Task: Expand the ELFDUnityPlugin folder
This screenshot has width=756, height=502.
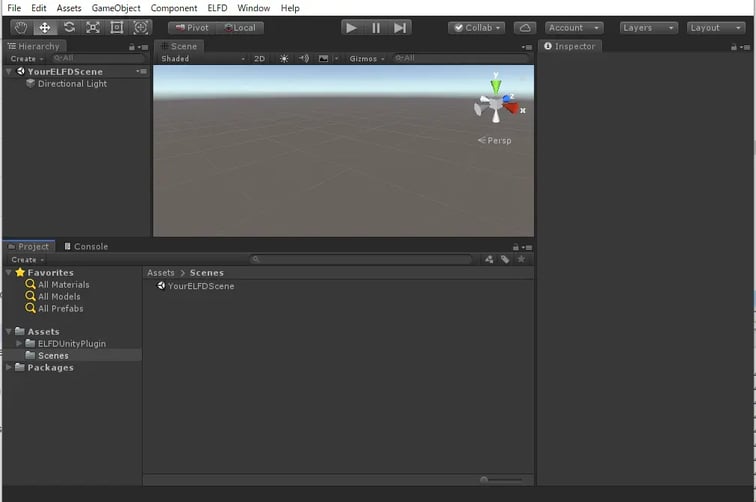Action: (20, 344)
